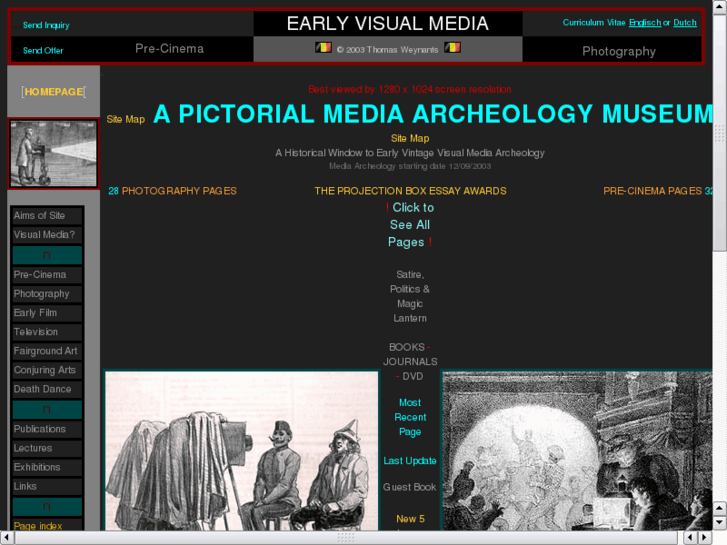
Task: Click A Pictorial Media Archeology Museum heading
Action: coord(433,114)
